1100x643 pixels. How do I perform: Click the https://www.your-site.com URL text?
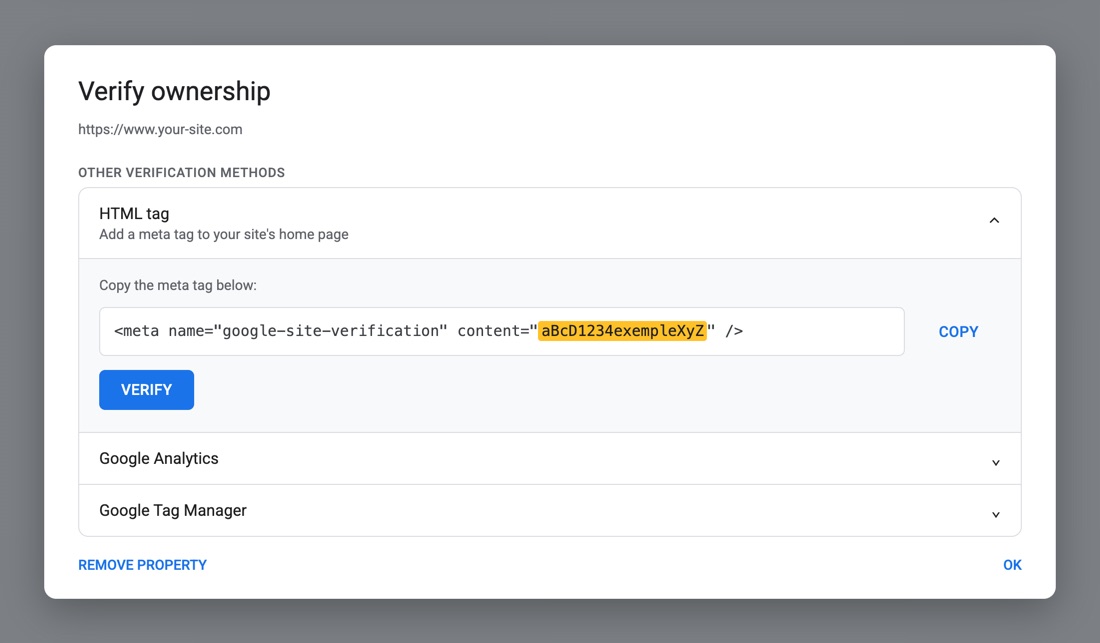pyautogui.click(x=160, y=129)
